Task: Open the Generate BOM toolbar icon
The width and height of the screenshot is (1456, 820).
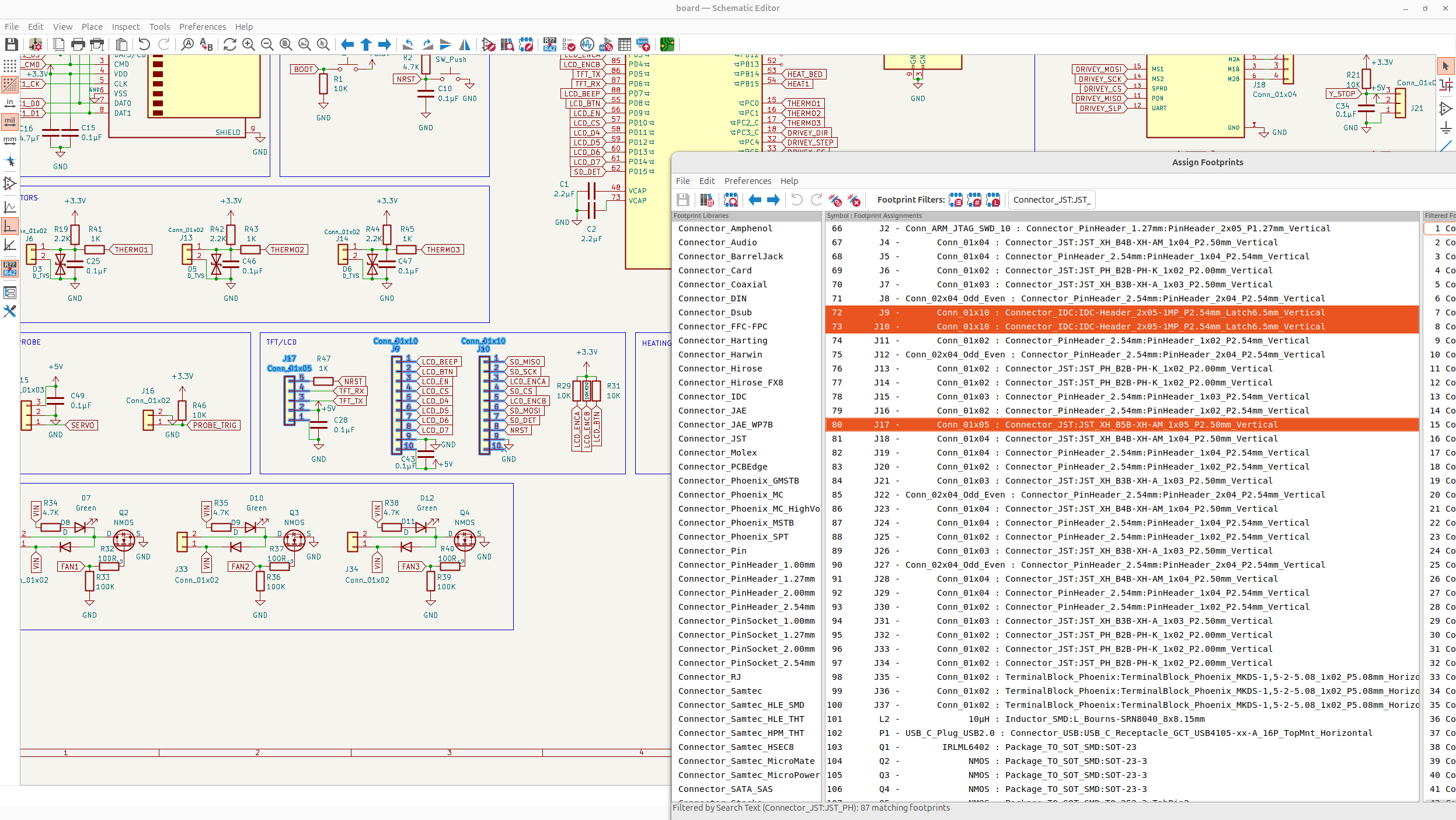Action: pos(643,44)
